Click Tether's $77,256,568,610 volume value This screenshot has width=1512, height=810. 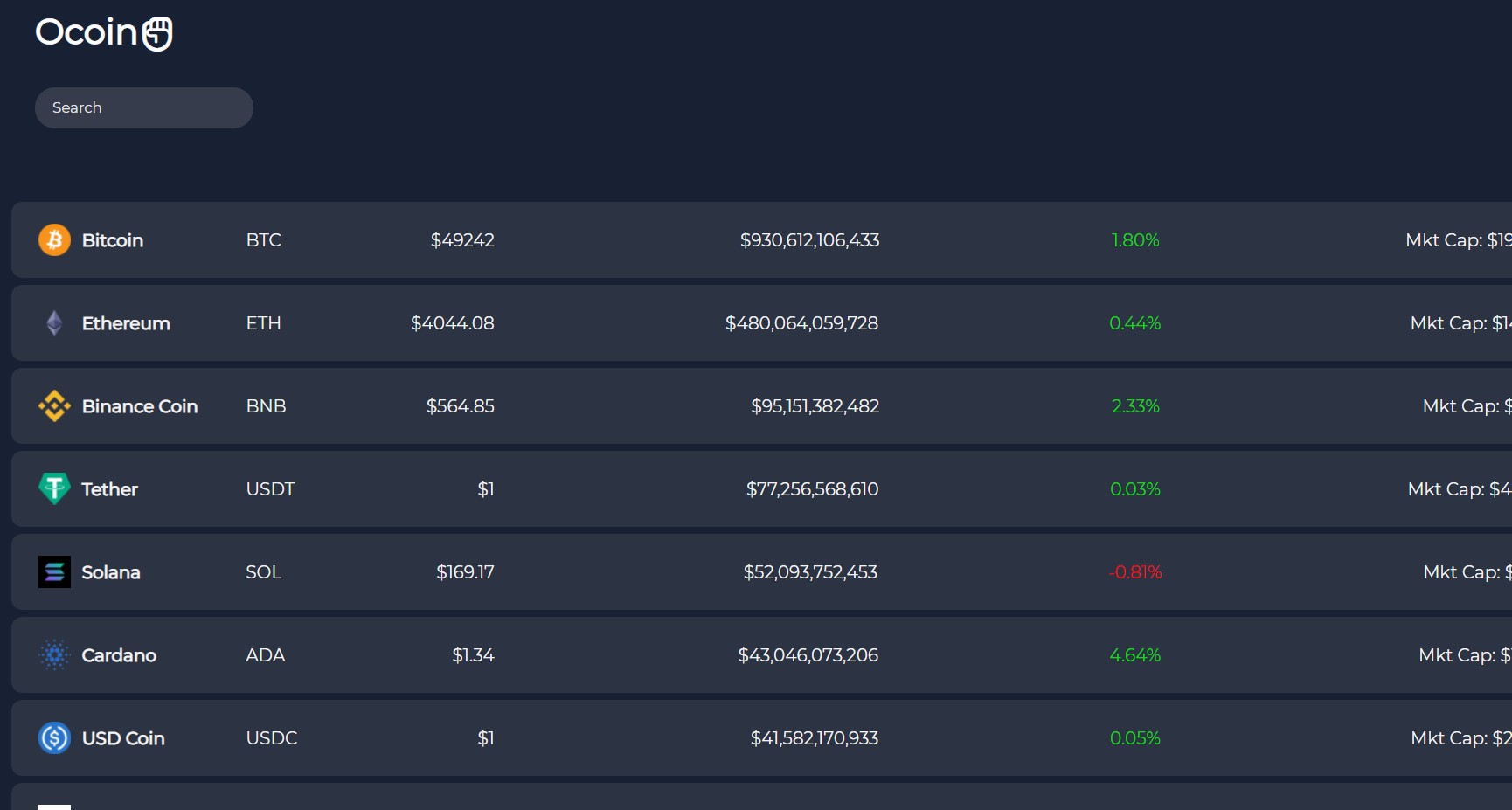812,489
